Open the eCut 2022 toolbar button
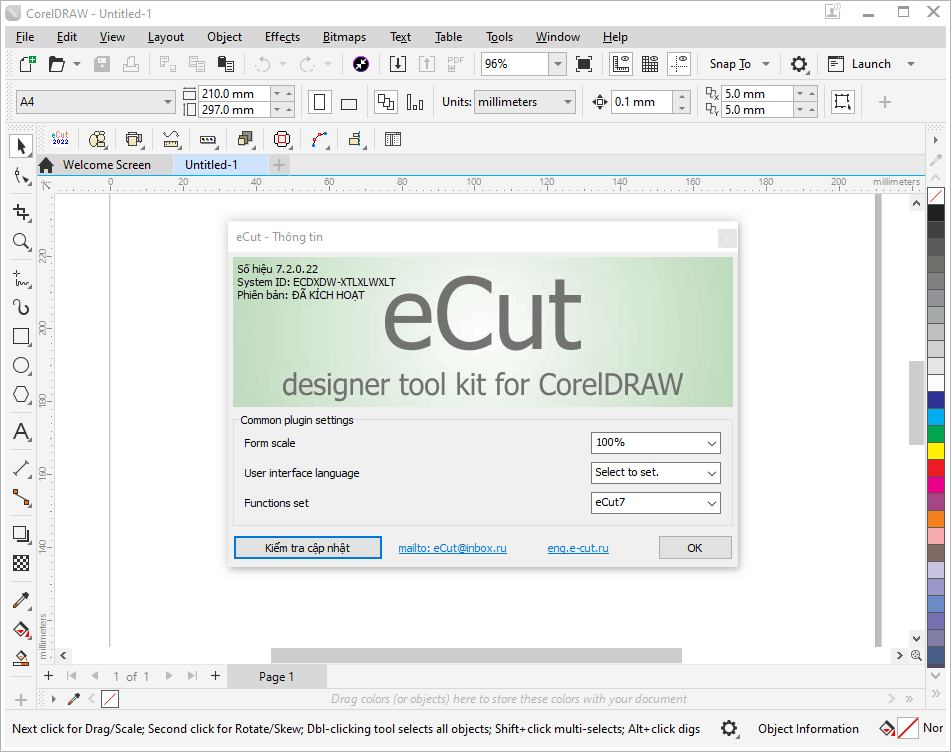 [59, 139]
